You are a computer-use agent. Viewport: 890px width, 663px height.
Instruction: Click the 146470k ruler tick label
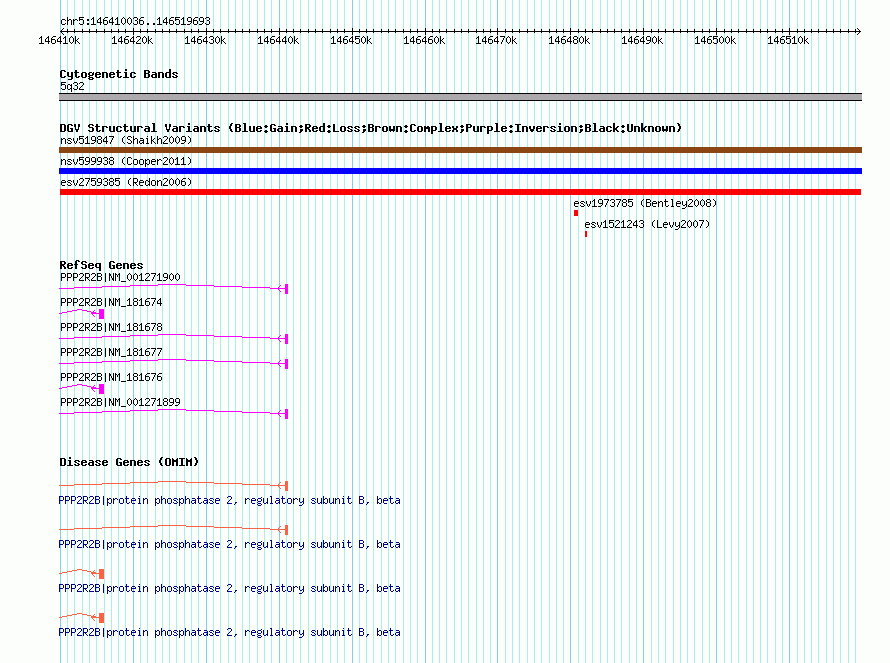coord(496,40)
